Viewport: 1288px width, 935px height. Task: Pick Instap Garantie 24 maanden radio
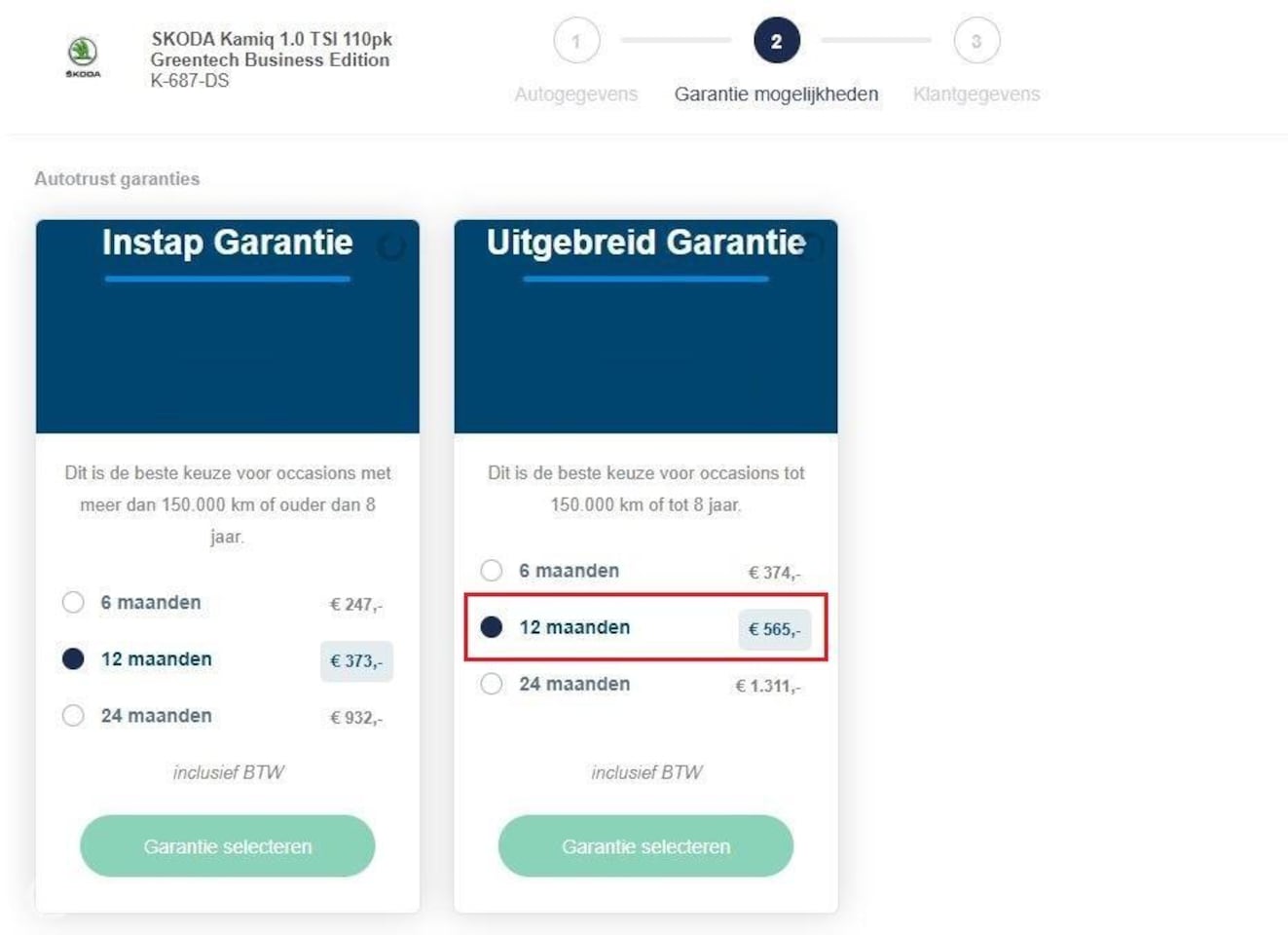point(73,715)
